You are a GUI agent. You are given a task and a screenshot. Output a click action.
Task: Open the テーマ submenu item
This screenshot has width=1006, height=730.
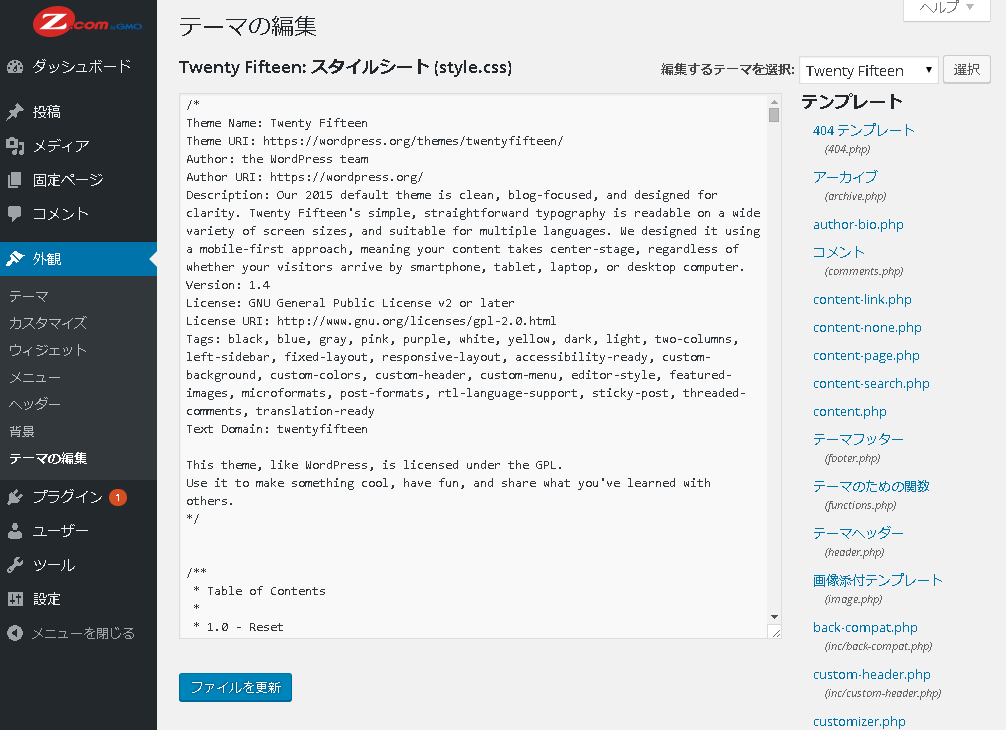pos(29,296)
